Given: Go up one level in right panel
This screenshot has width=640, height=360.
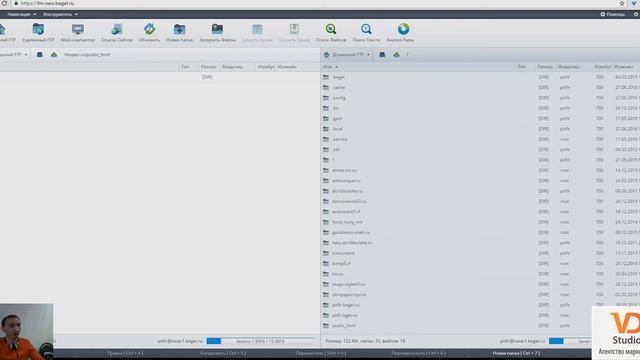Looking at the screenshot, I should (396, 54).
